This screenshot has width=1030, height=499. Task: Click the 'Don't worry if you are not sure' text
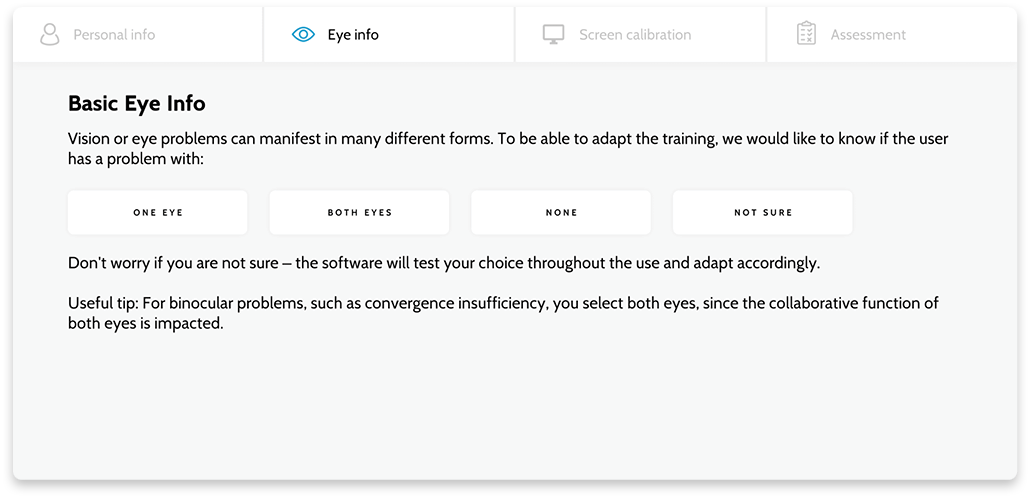[445, 264]
